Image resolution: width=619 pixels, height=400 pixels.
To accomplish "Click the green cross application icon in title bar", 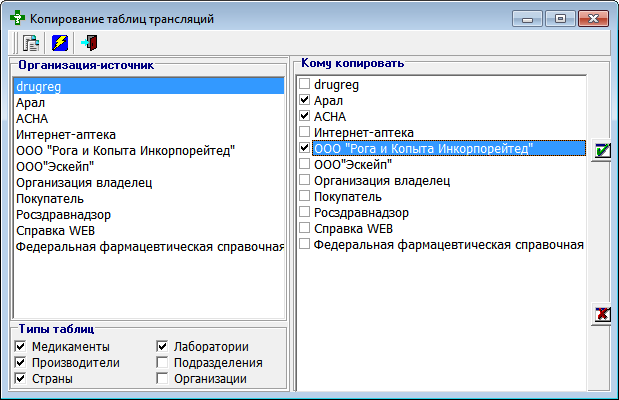I will click(x=17, y=18).
